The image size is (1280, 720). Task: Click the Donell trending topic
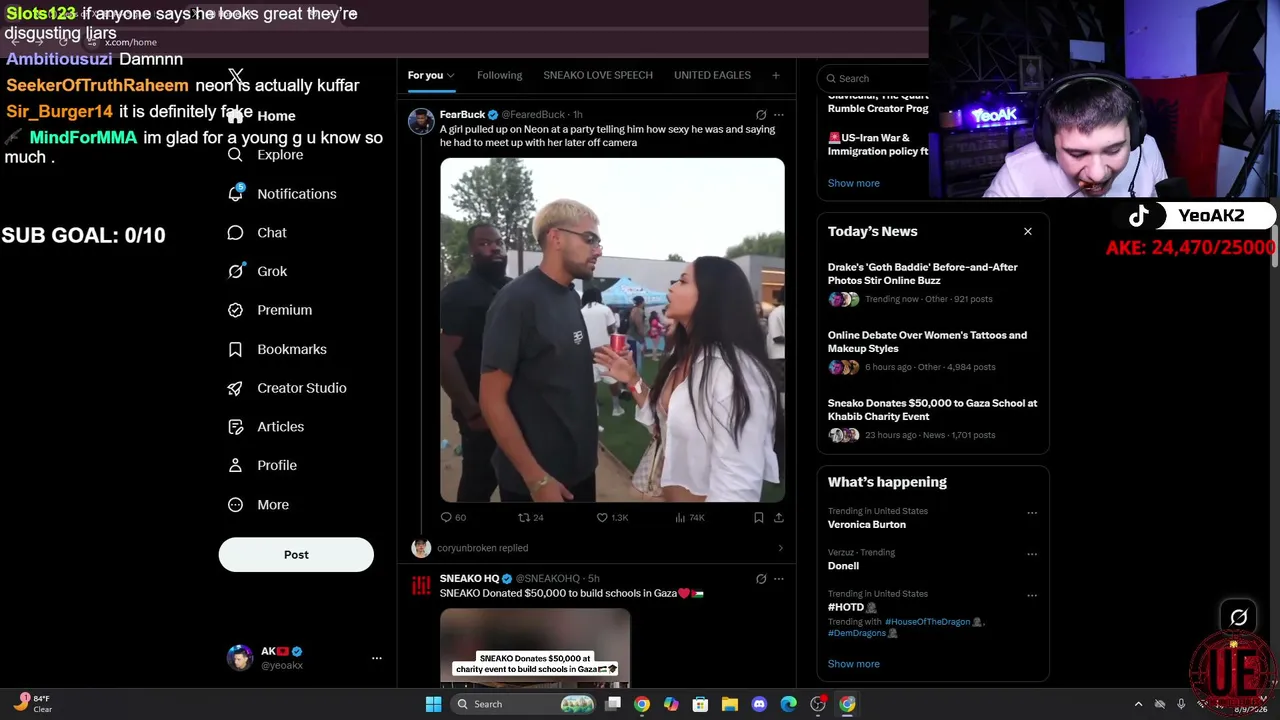(x=843, y=566)
